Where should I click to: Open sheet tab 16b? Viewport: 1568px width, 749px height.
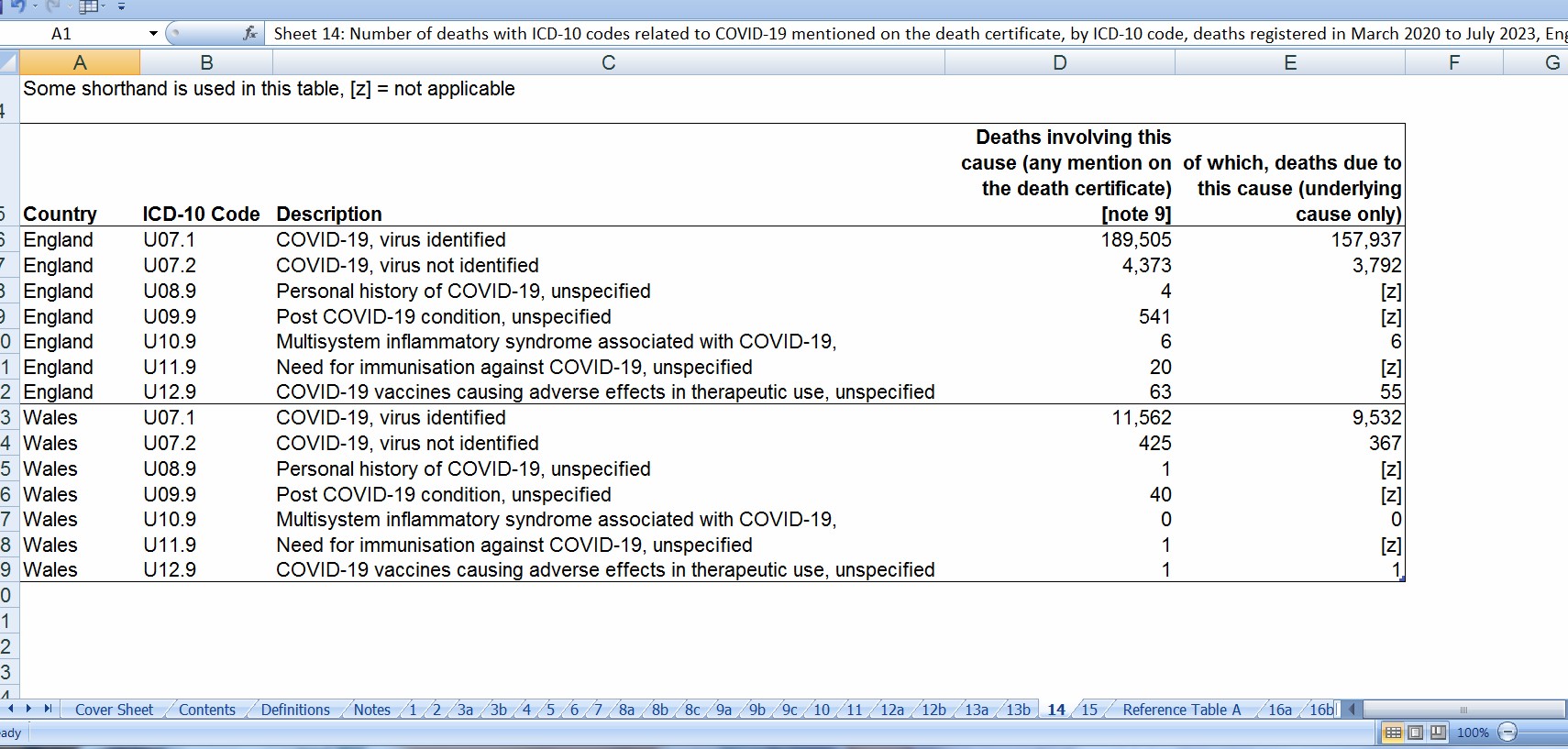pyautogui.click(x=1321, y=710)
